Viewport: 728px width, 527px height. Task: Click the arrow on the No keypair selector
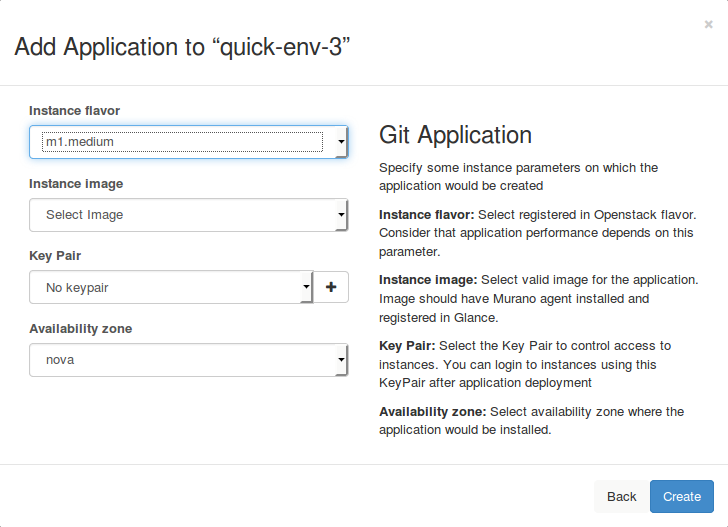[x=306, y=288]
